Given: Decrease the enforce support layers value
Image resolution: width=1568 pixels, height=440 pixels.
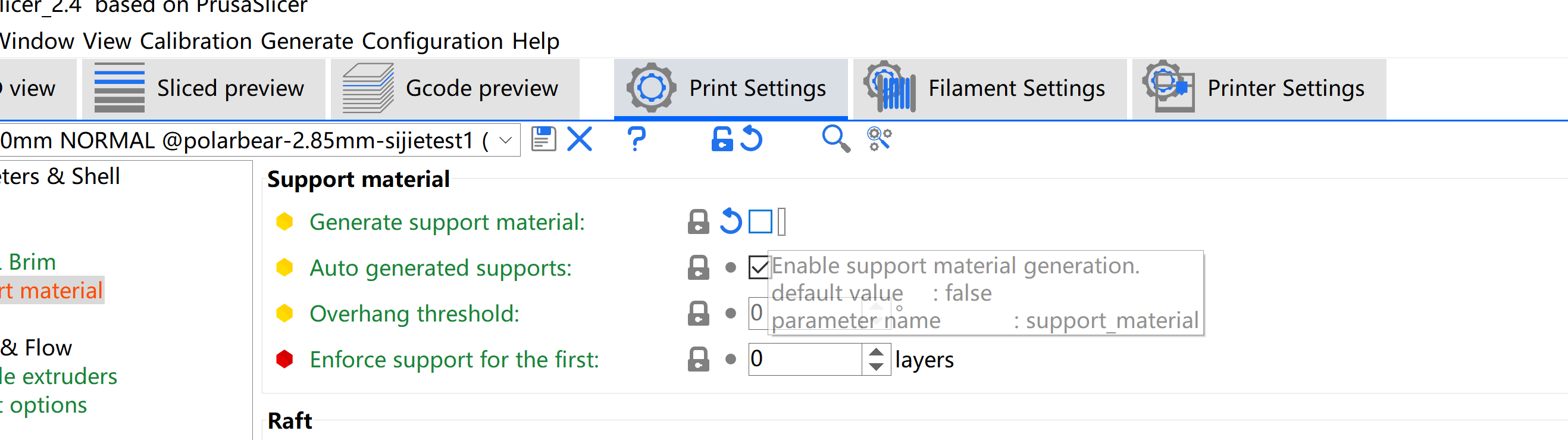Looking at the screenshot, I should (x=876, y=367).
